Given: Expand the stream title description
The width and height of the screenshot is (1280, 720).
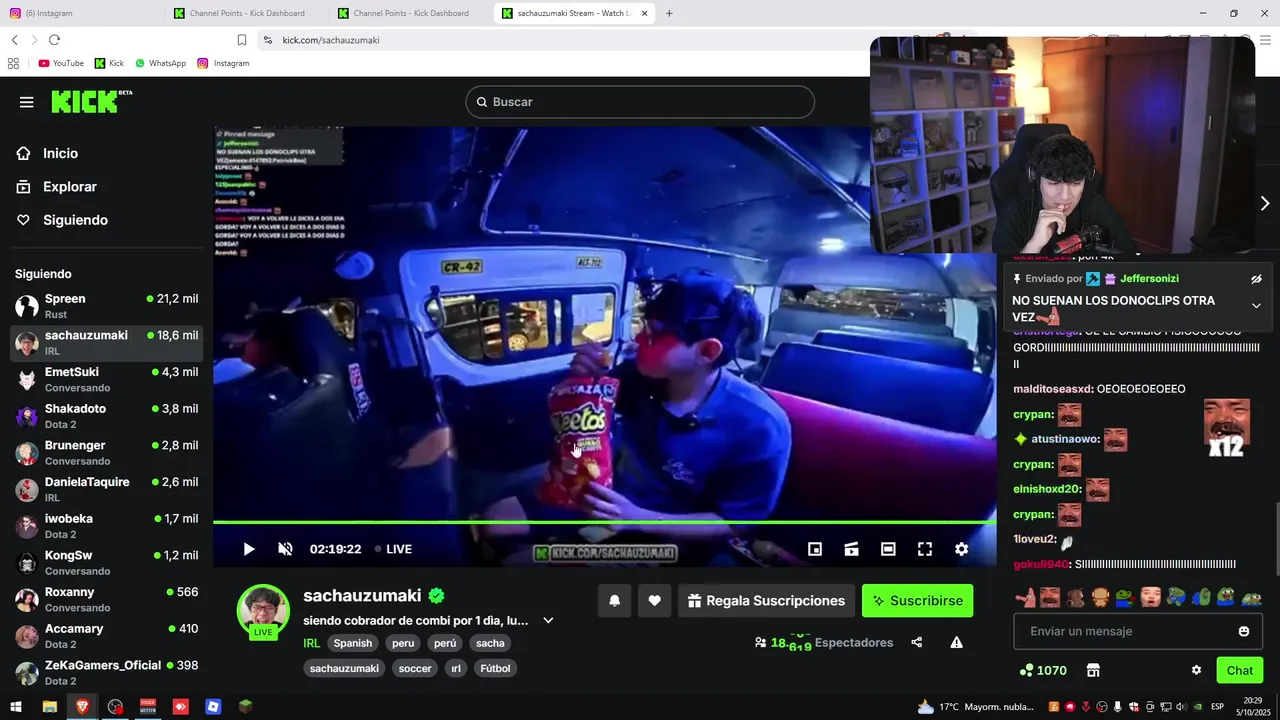Looking at the screenshot, I should tap(548, 620).
